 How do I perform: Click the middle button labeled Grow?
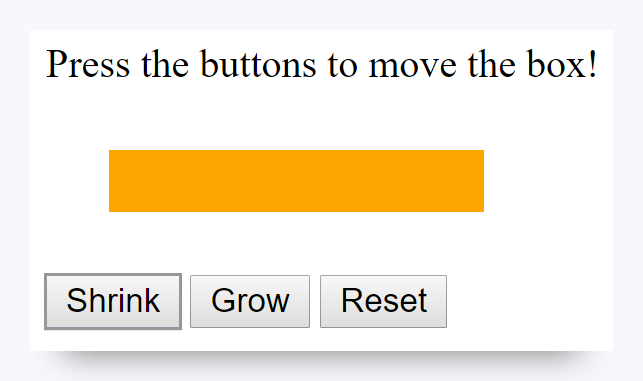tap(250, 301)
